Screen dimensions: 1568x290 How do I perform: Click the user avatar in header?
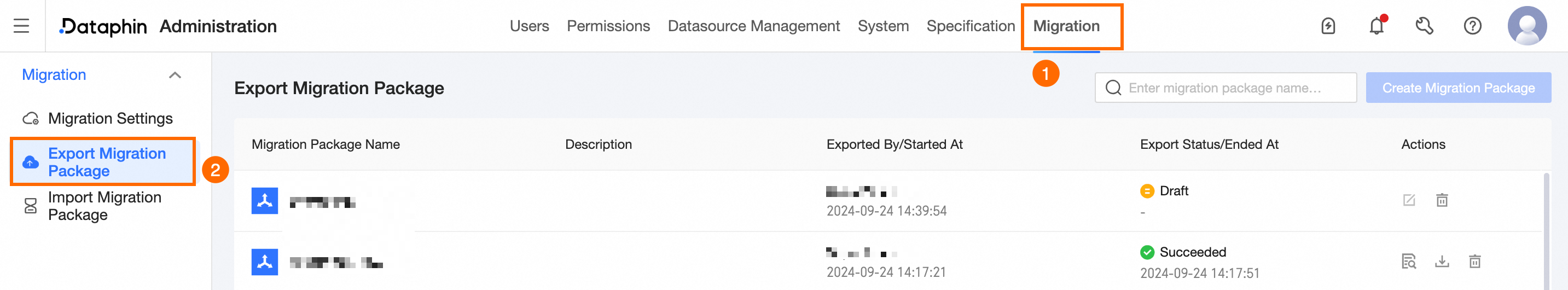click(1526, 26)
